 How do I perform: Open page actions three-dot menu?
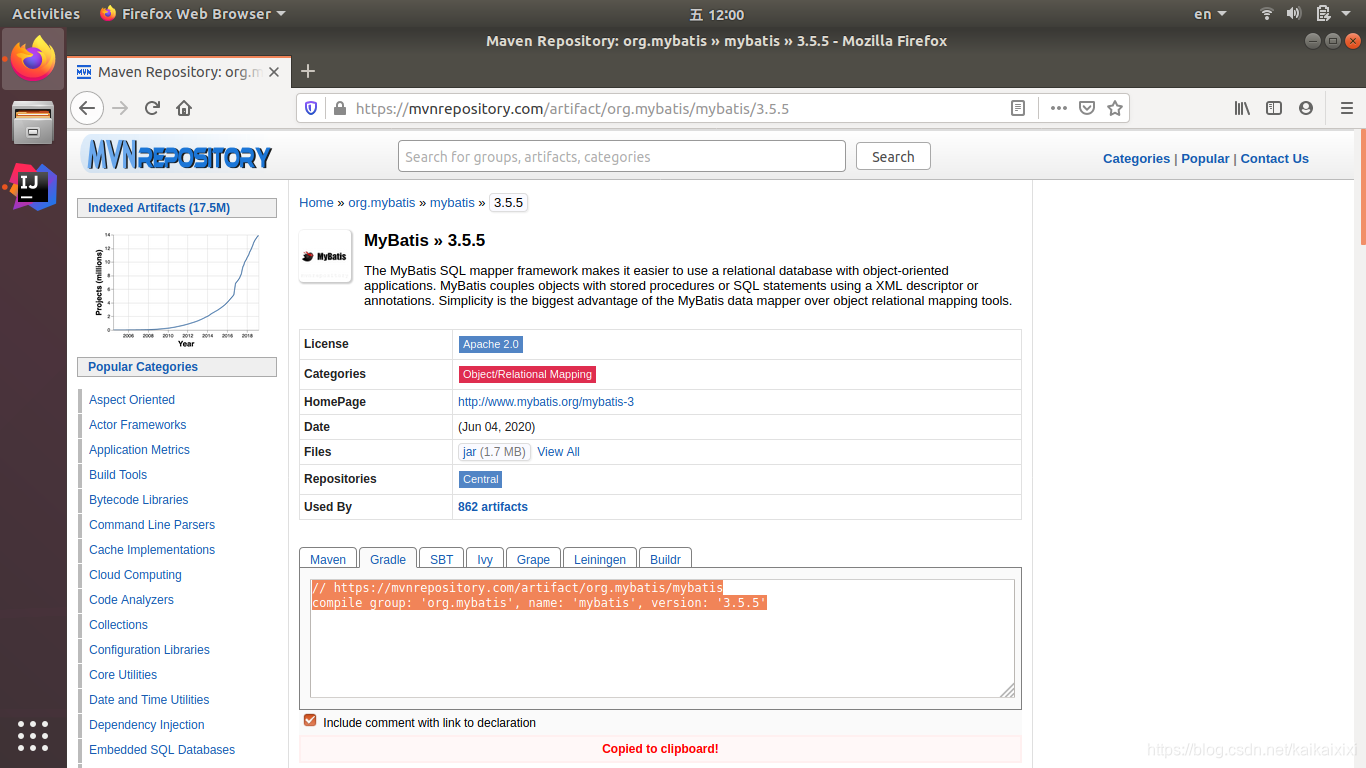tap(1059, 108)
